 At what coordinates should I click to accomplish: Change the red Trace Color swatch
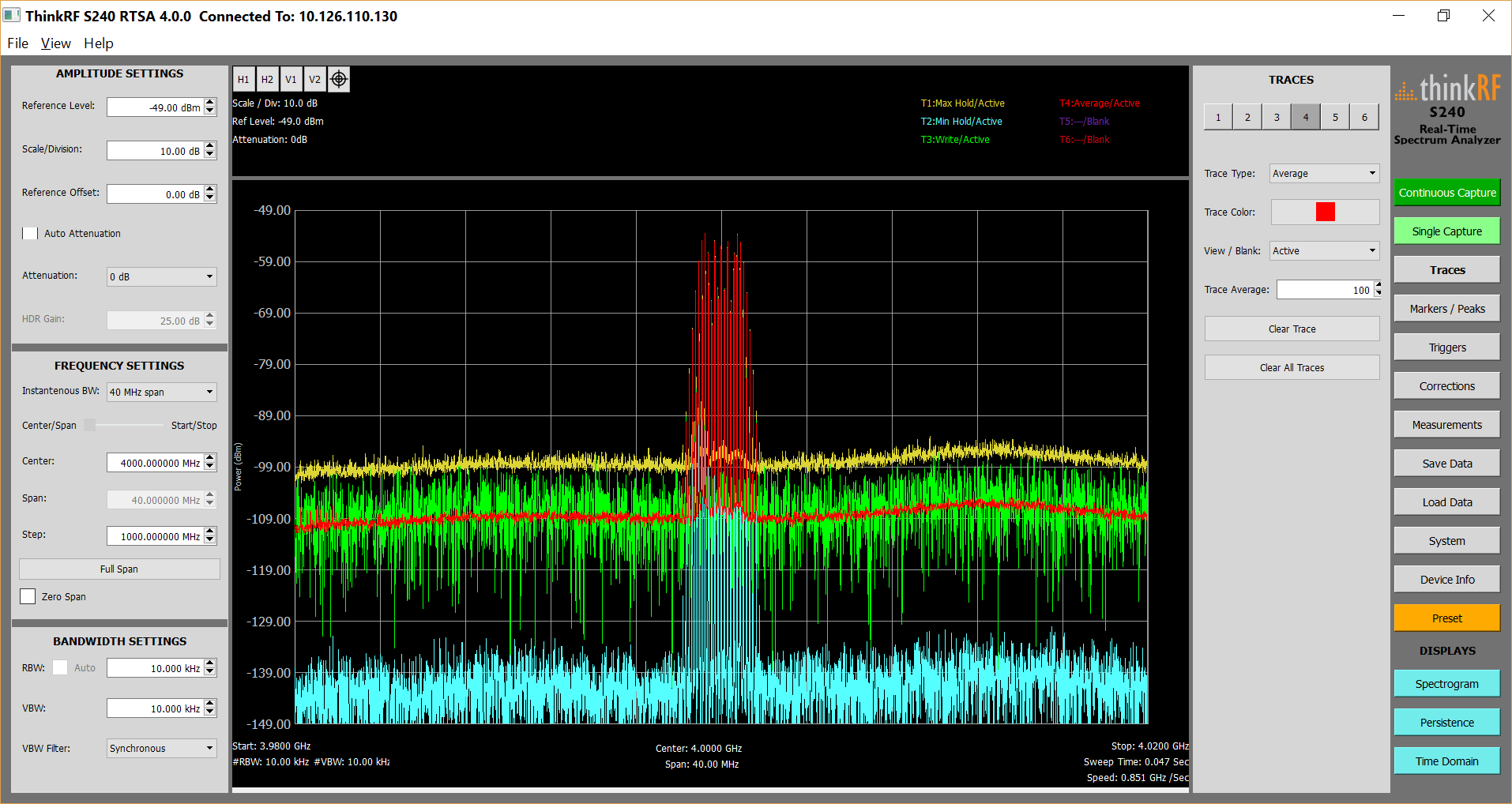[x=1324, y=211]
